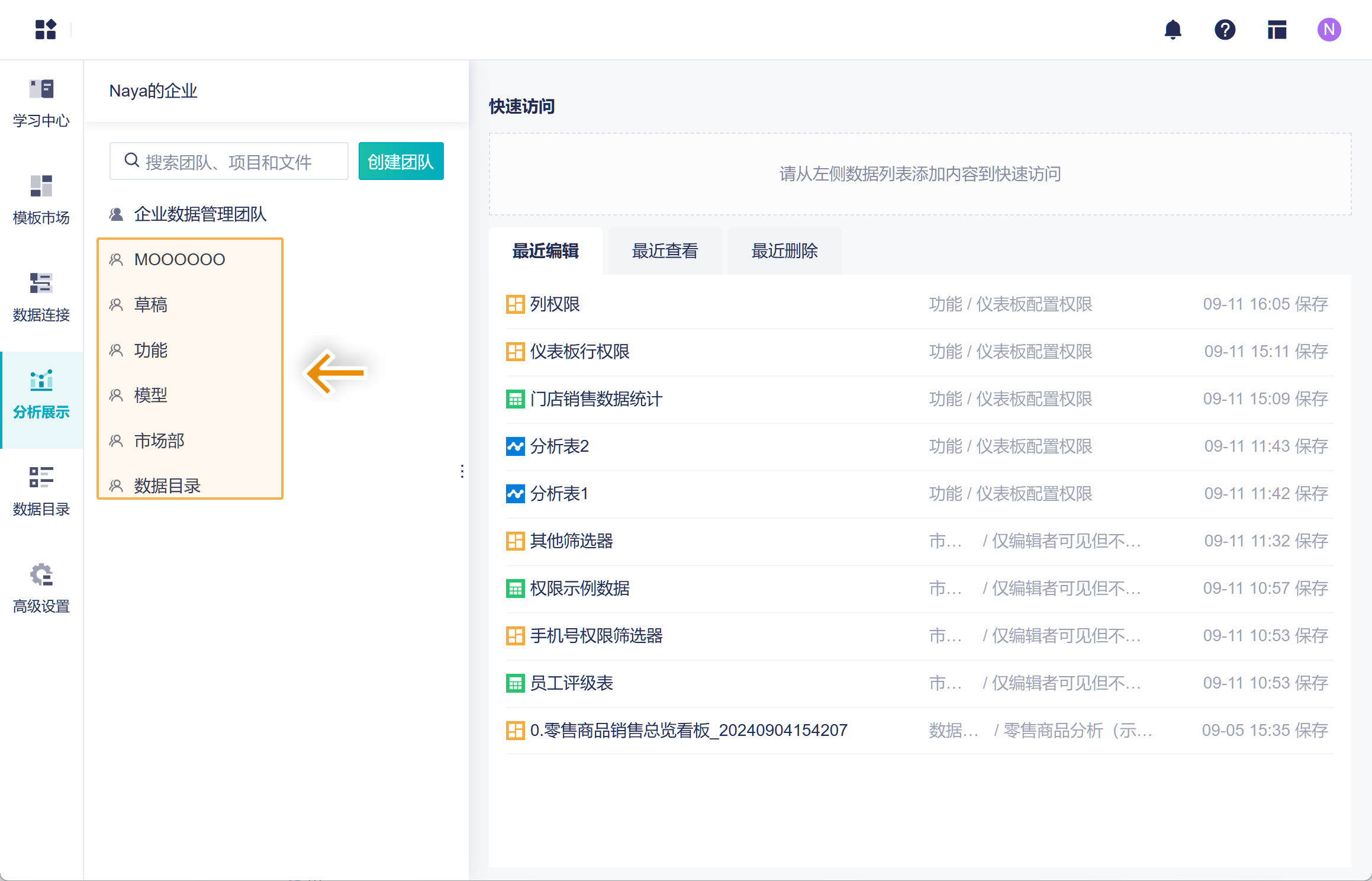Open the user avatar N menu
Viewport: 1372px width, 881px height.
click(x=1329, y=30)
